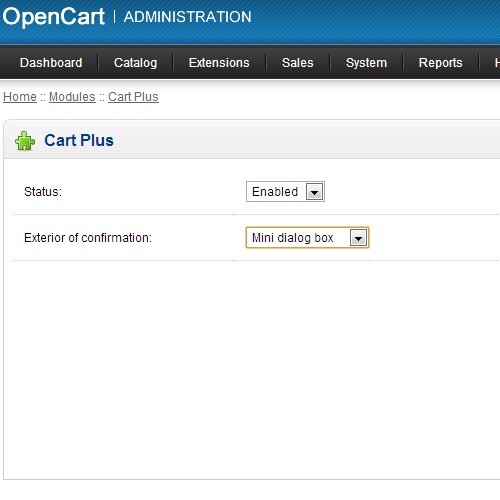Open the Extensions menu
500x500 pixels.
[219, 63]
